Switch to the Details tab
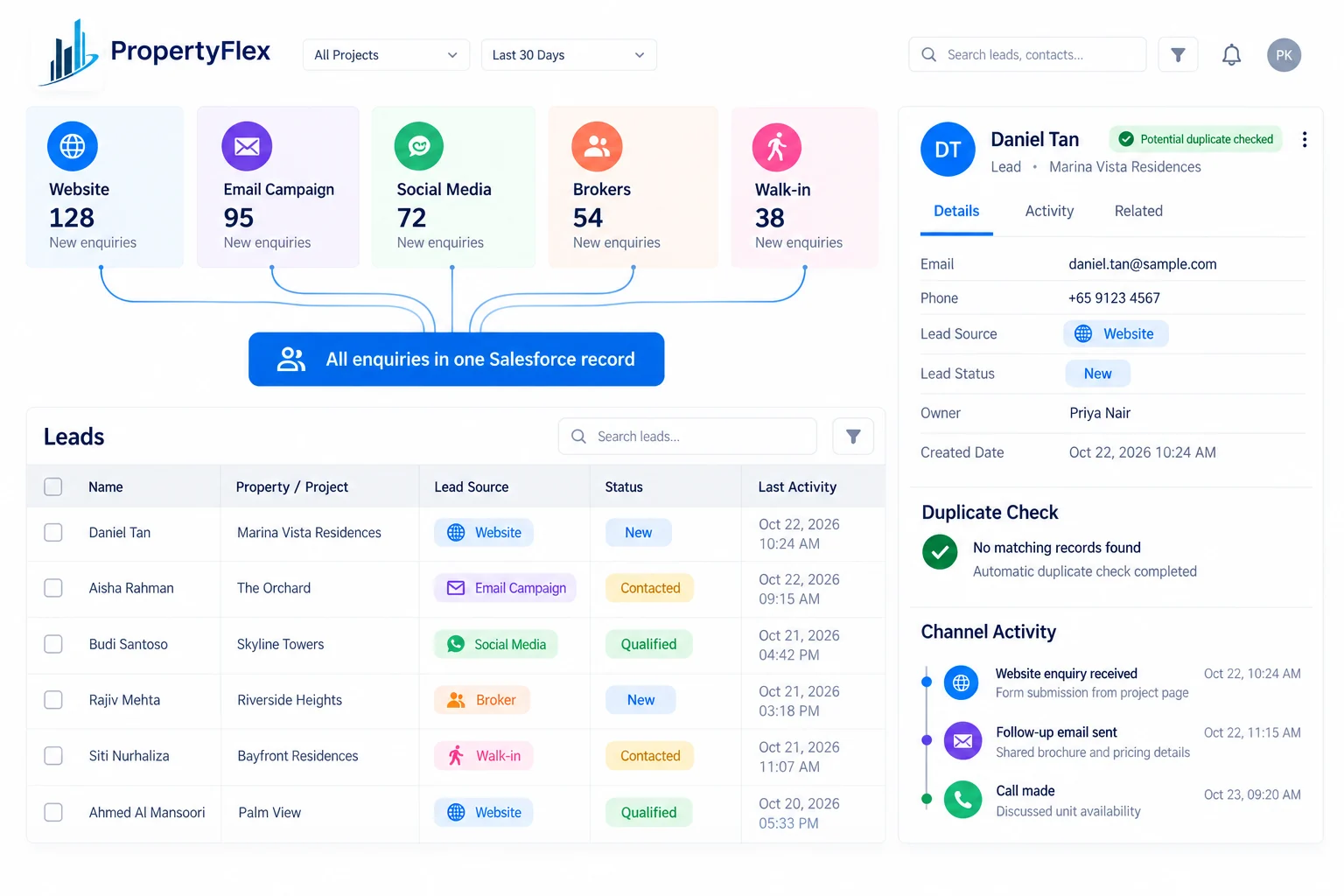The height and width of the screenshot is (896, 1344). (956, 212)
